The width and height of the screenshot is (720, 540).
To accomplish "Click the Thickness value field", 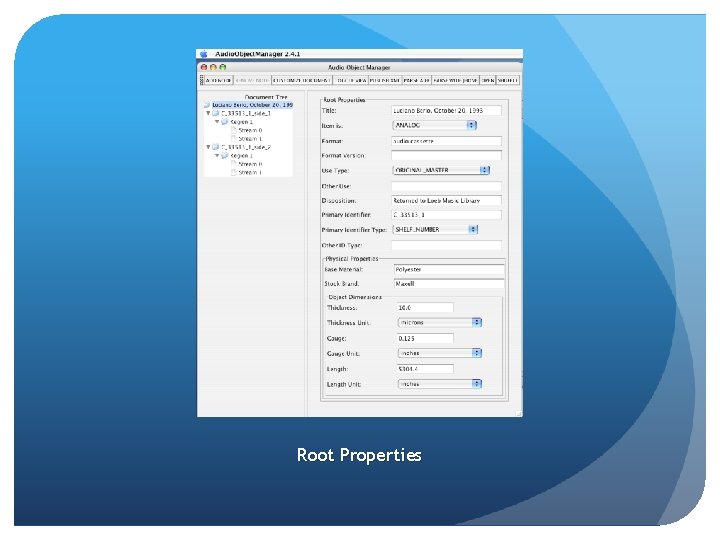I will click(x=425, y=308).
